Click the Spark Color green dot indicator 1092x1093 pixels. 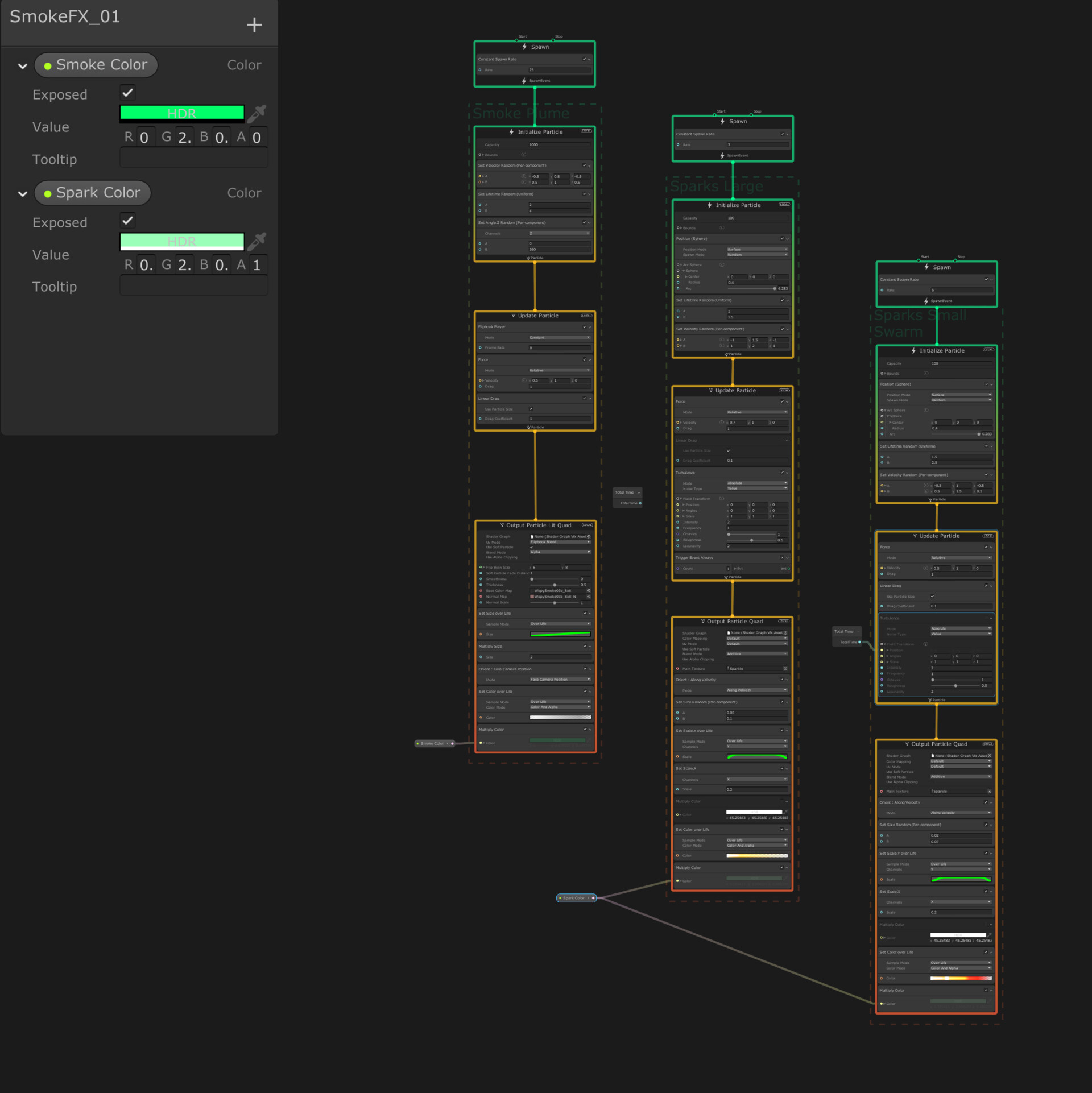click(48, 194)
